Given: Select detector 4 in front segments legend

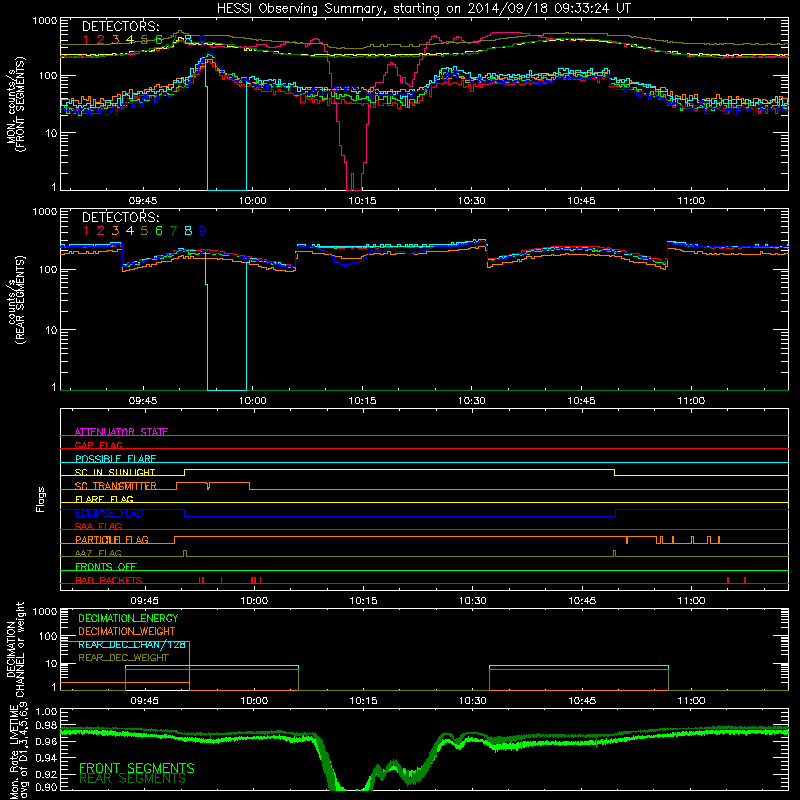Looking at the screenshot, I should point(130,40).
